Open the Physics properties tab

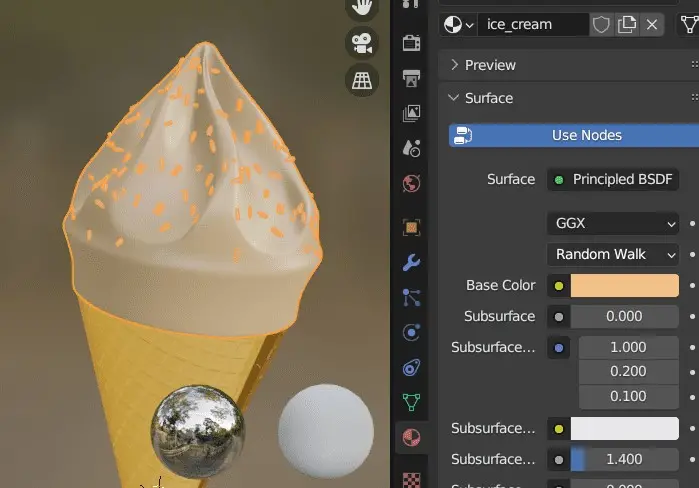pyautogui.click(x=411, y=333)
